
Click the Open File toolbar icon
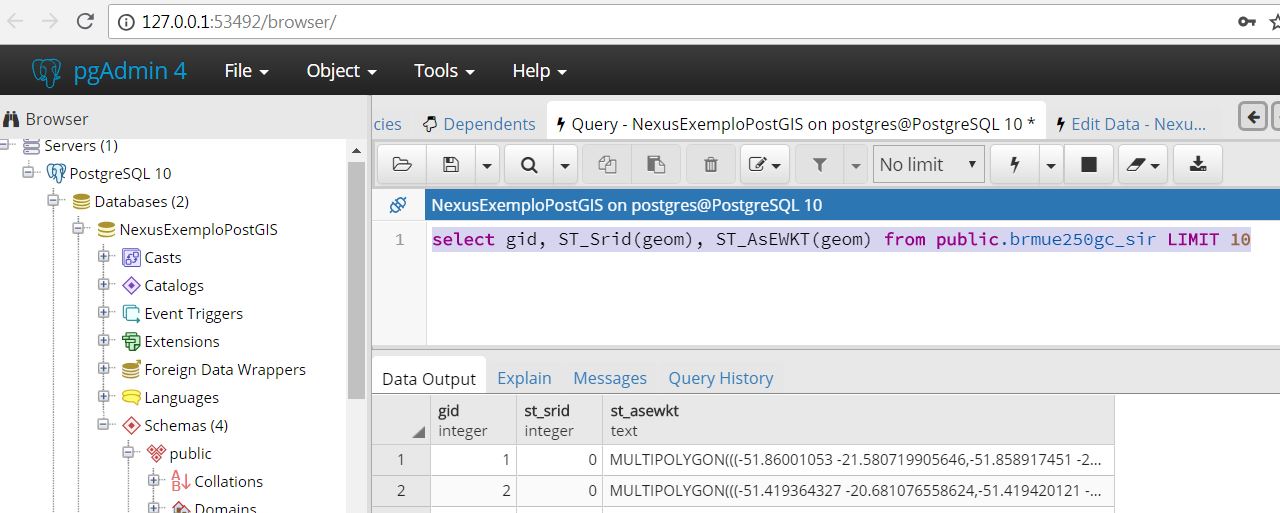coord(402,164)
